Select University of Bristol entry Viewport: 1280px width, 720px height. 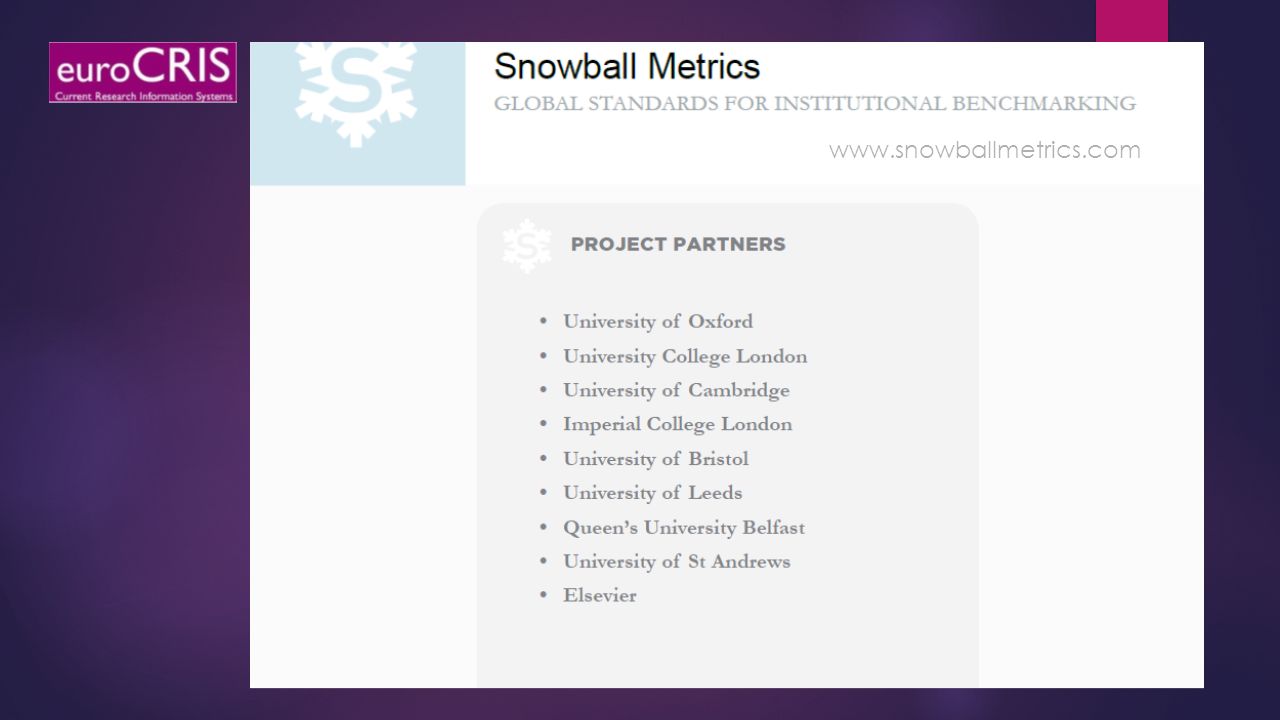[656, 459]
